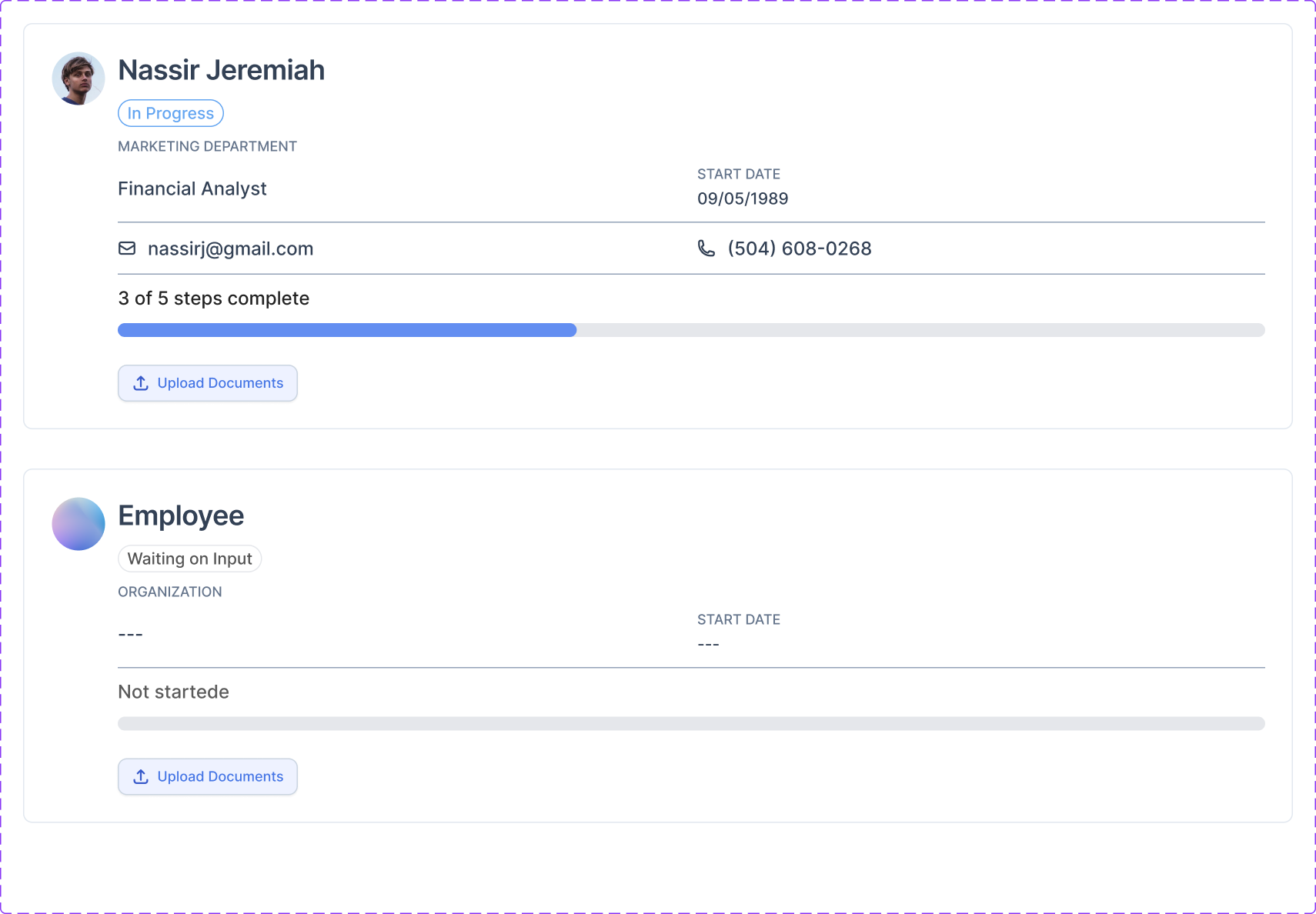Click the gradient Employee avatar

tap(78, 524)
